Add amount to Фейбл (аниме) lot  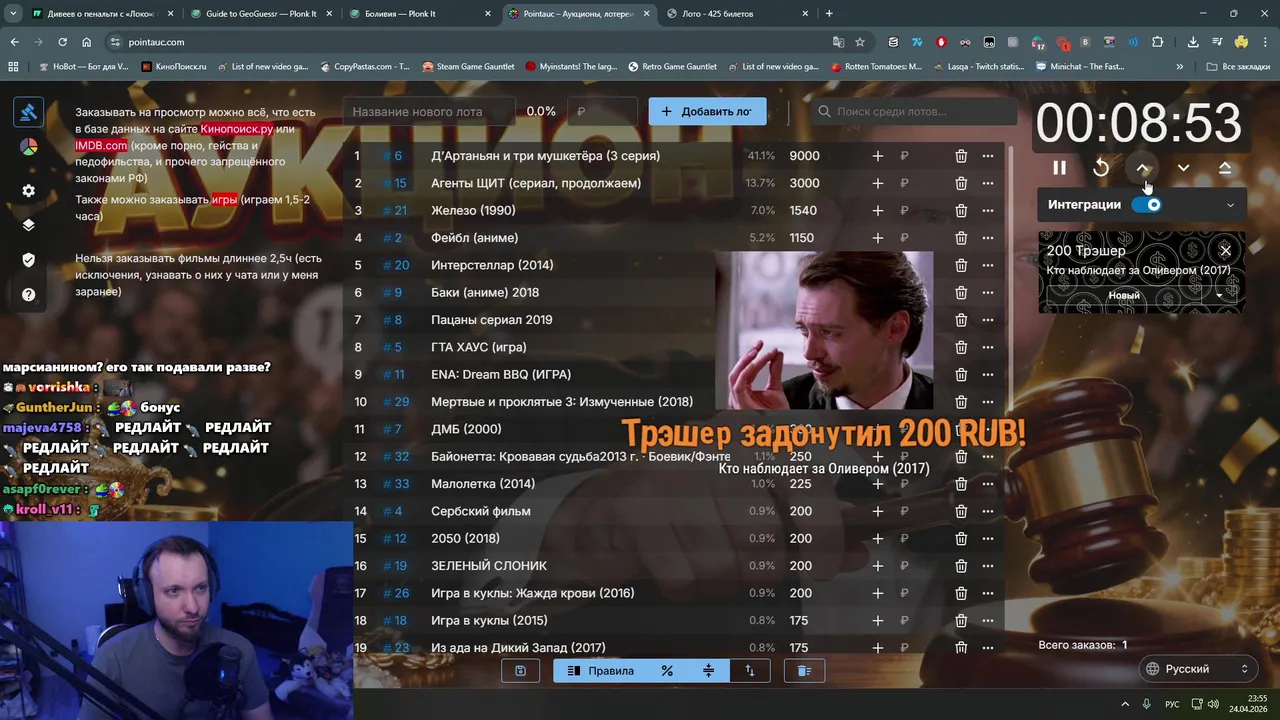(877, 238)
